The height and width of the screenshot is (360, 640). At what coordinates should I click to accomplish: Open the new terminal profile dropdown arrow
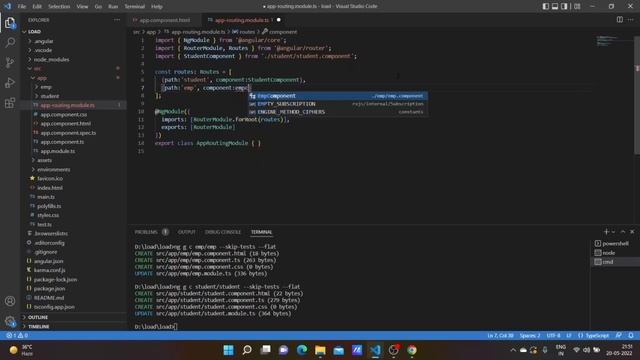click(613, 232)
